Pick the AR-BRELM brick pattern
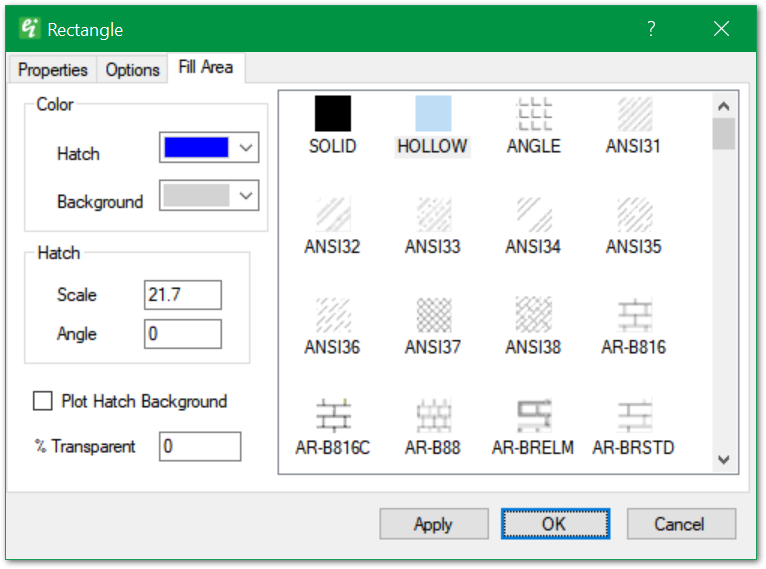The width and height of the screenshot is (766, 569). click(x=533, y=427)
